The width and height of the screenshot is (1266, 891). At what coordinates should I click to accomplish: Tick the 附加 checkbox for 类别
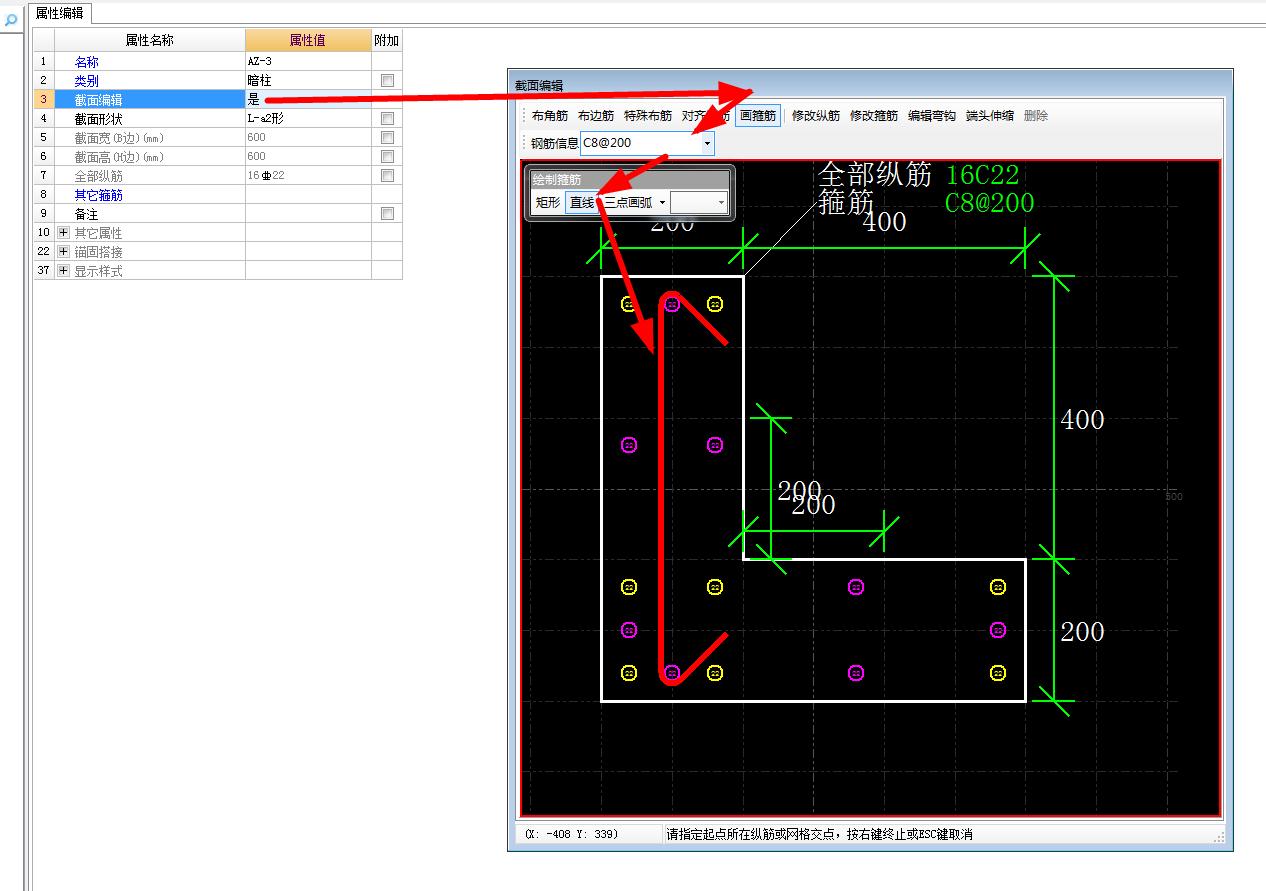tap(387, 80)
